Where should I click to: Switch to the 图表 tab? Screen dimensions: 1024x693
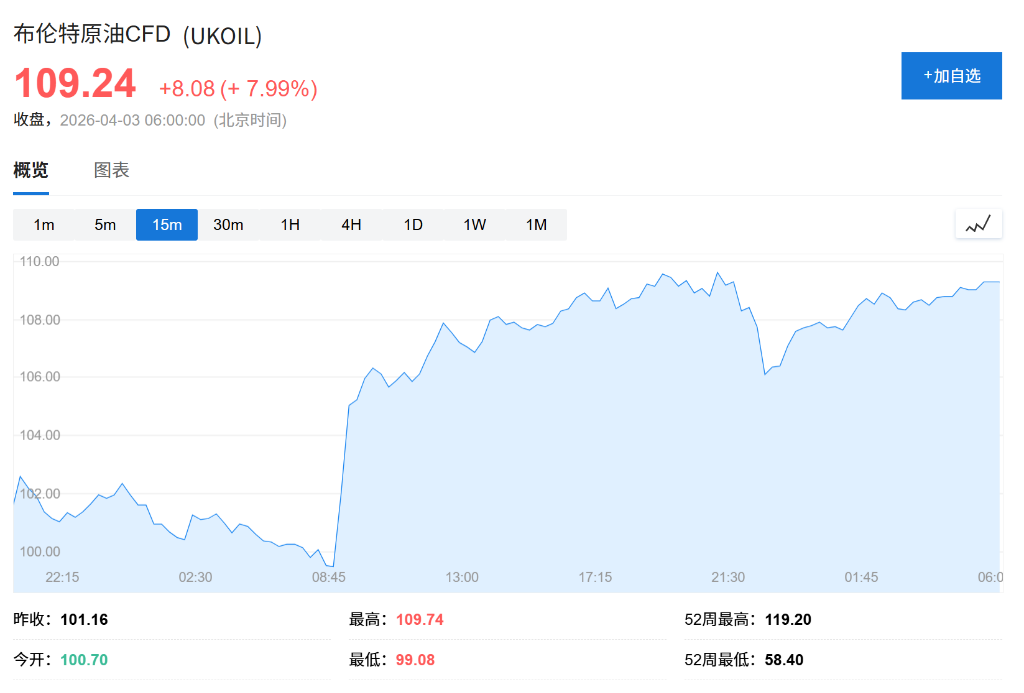click(x=110, y=170)
